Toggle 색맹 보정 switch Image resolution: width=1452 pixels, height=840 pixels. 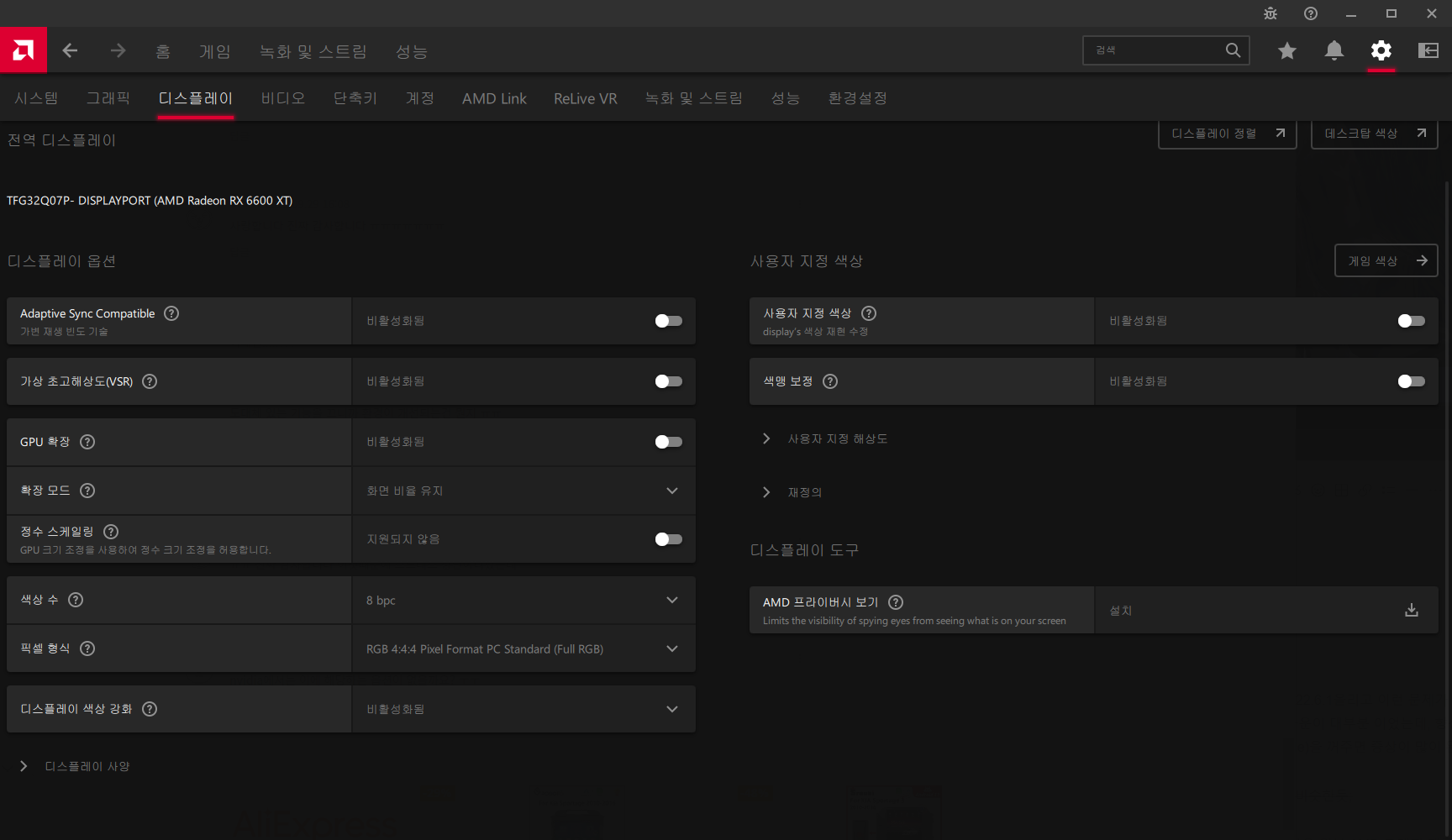tap(1412, 381)
